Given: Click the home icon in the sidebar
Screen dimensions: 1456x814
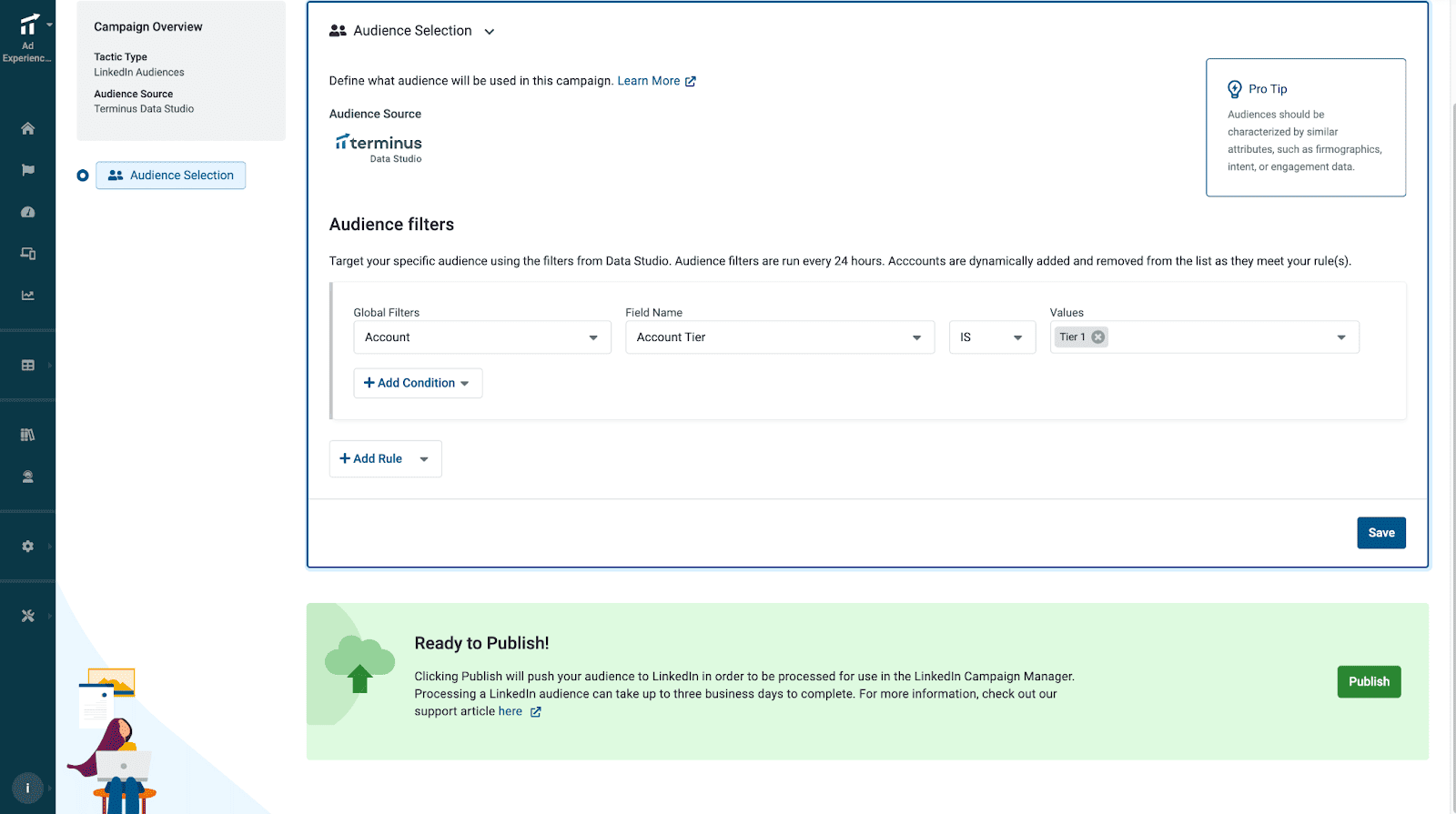Looking at the screenshot, I should coord(27,128).
